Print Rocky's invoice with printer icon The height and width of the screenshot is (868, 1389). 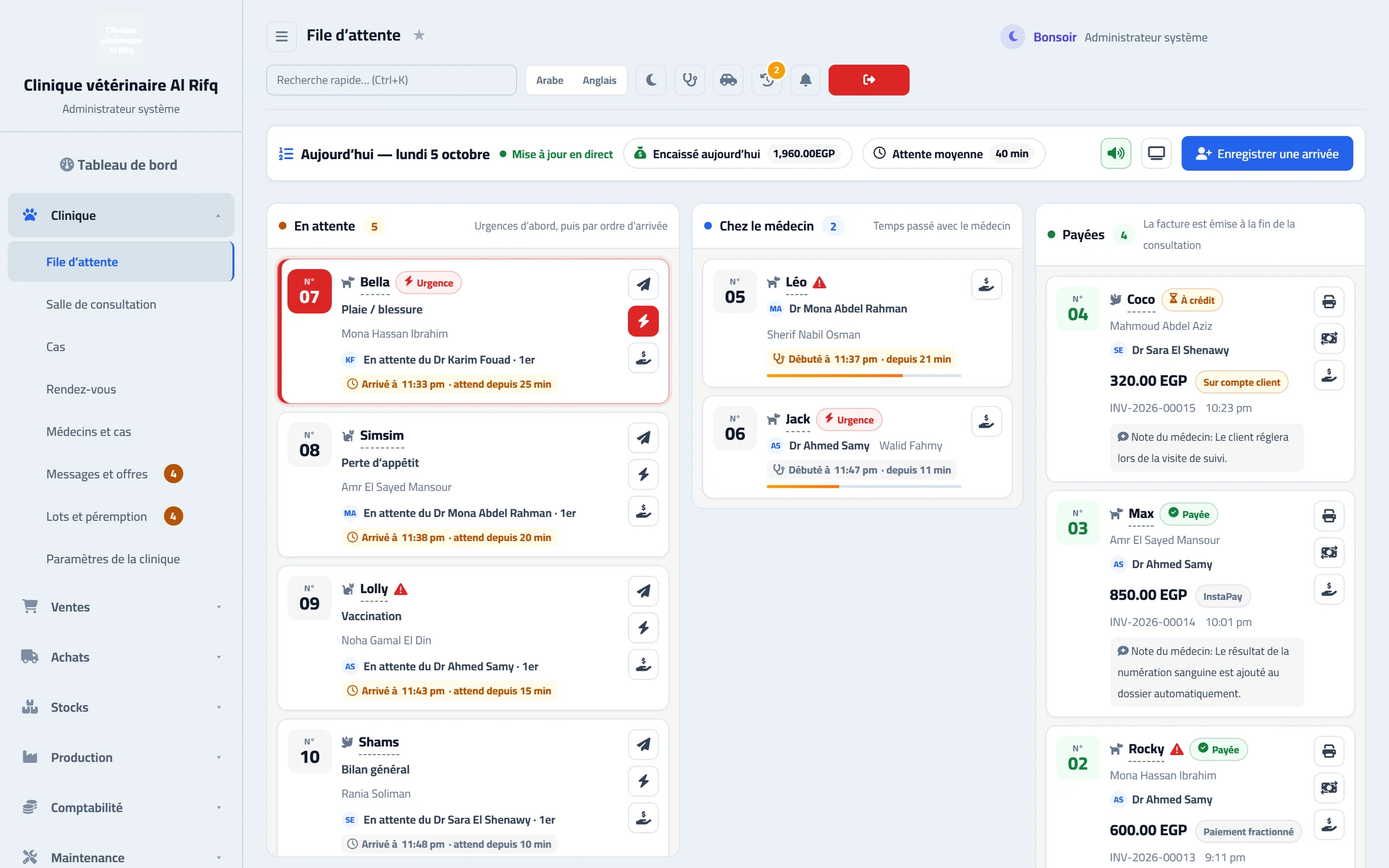click(1329, 751)
